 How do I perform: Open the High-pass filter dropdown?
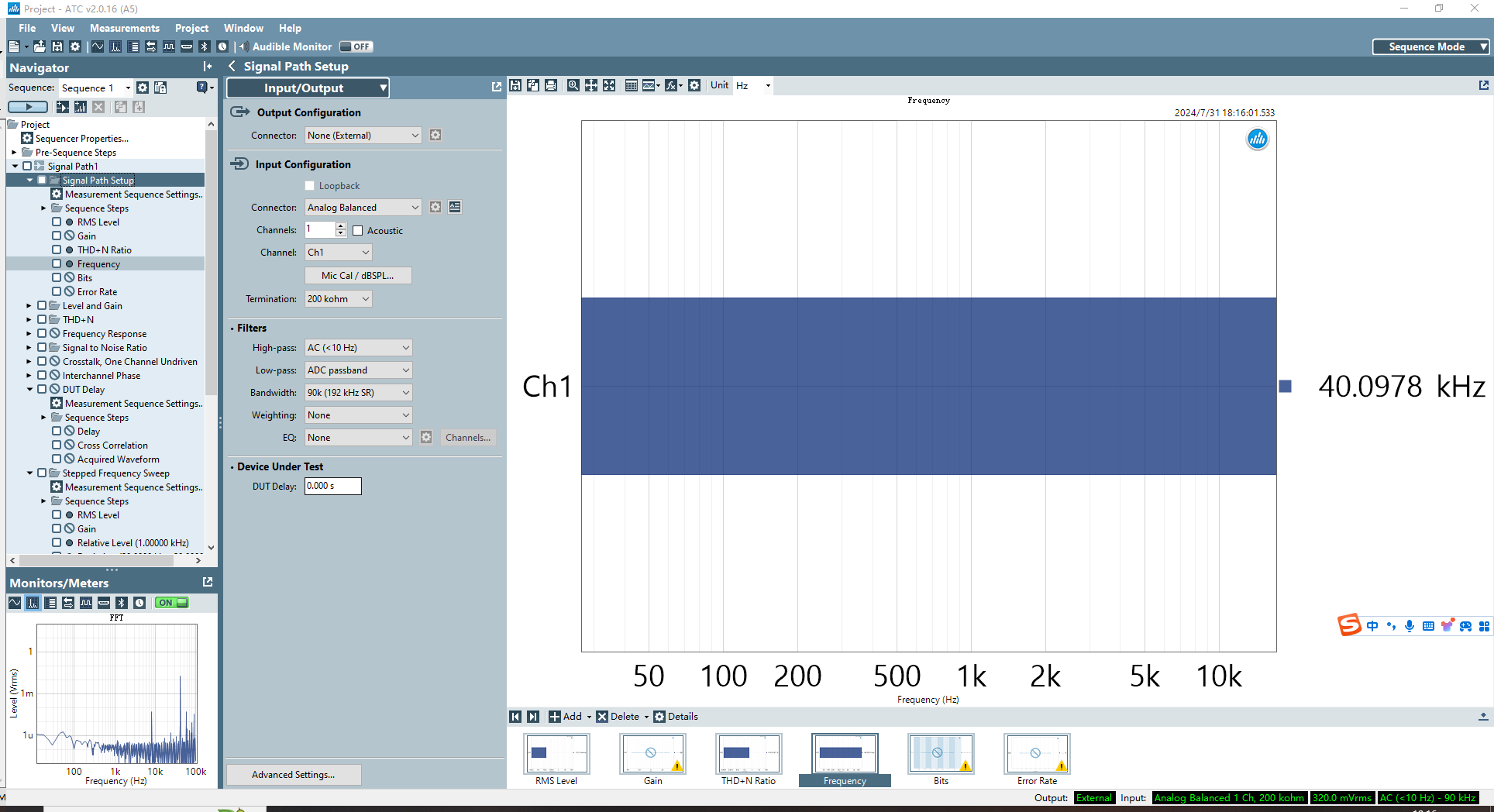point(358,348)
